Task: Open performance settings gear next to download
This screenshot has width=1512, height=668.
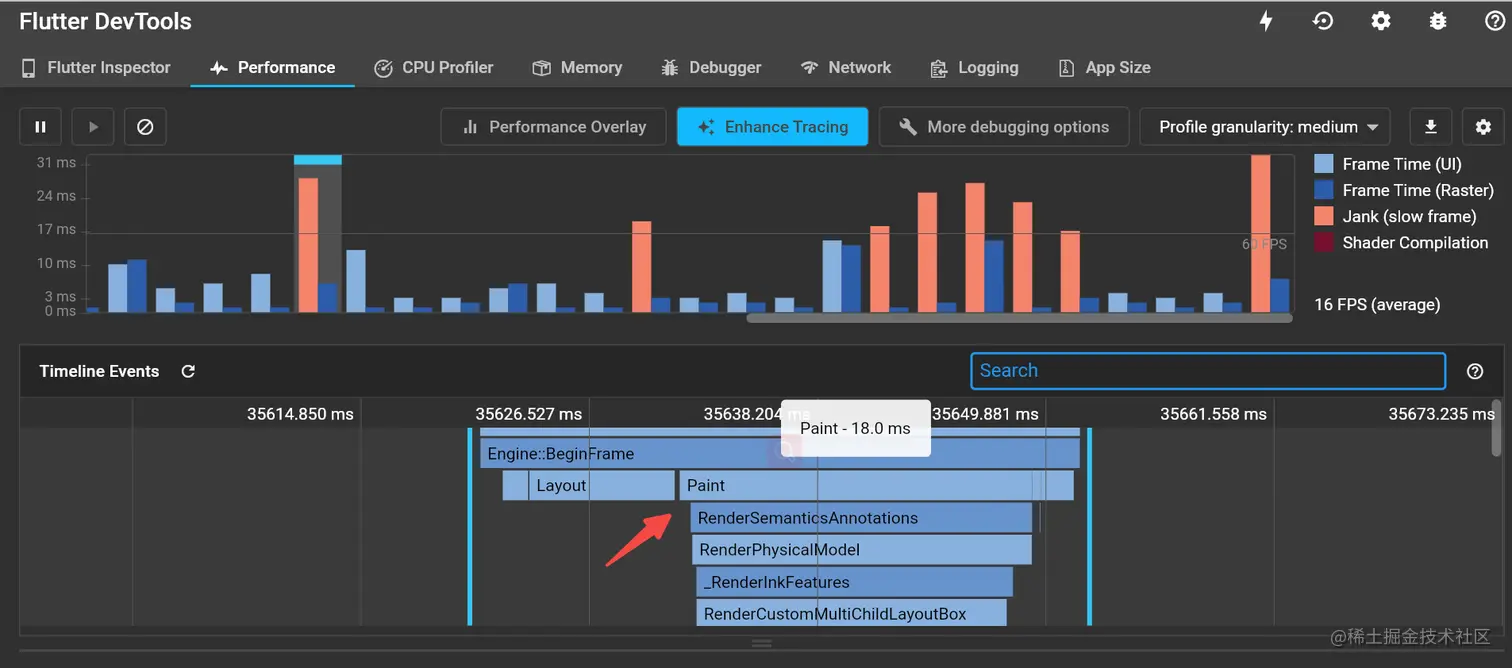Action: pos(1483,127)
